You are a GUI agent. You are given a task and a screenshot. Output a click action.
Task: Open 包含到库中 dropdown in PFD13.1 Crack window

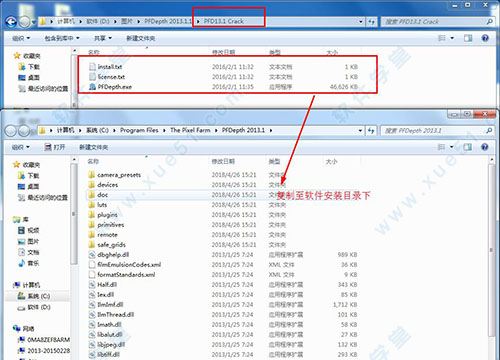tap(62, 38)
